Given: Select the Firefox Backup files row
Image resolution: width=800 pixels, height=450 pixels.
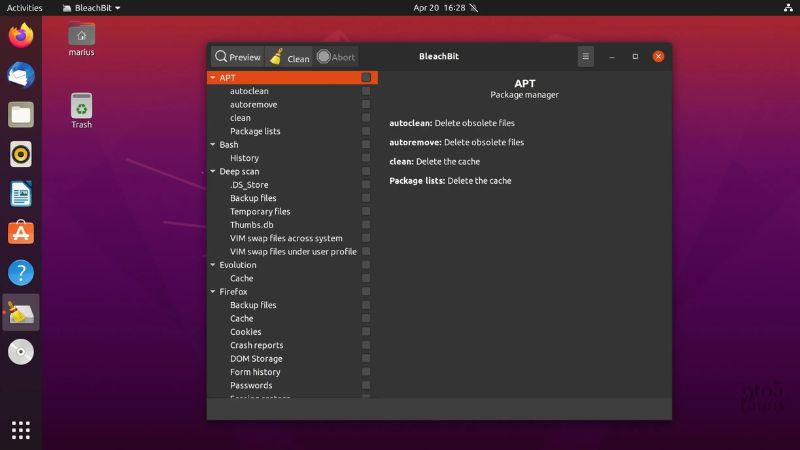Looking at the screenshot, I should tap(292, 305).
